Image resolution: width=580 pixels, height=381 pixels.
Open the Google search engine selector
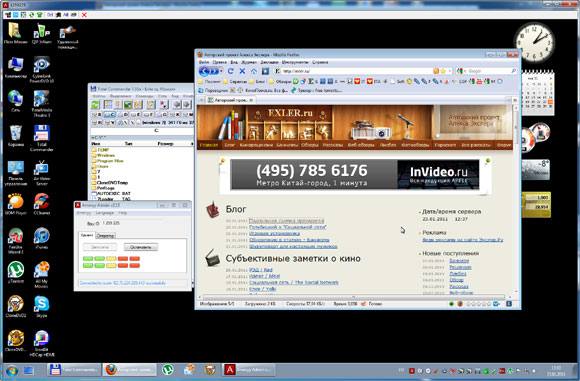coord(461,71)
